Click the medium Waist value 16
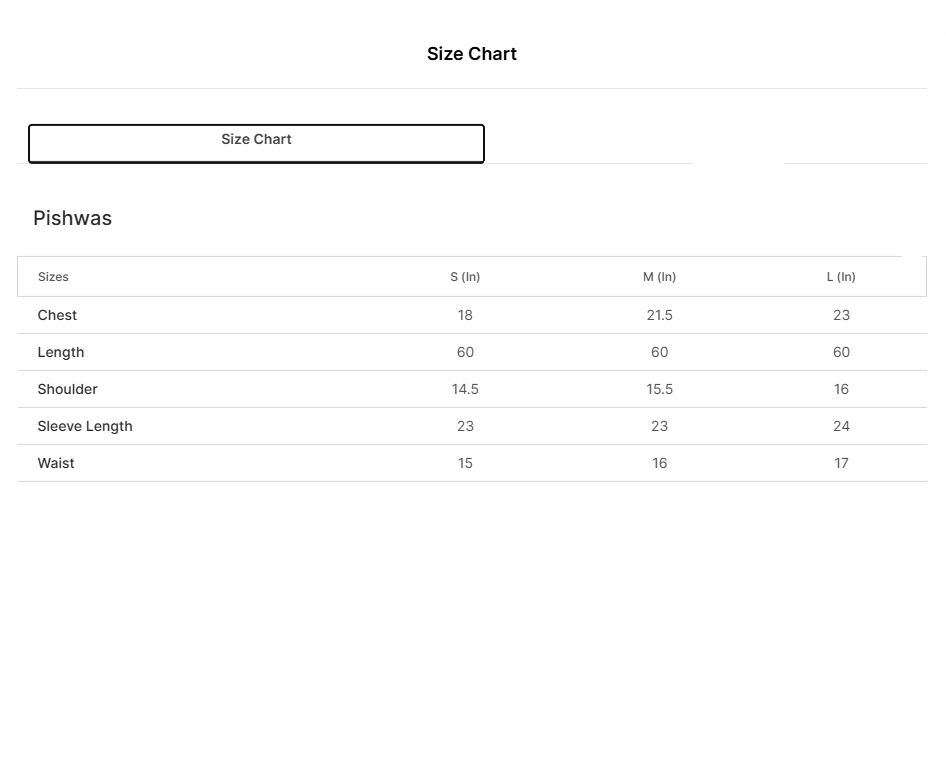Viewport: 946px width, 781px height. pyautogui.click(x=659, y=463)
